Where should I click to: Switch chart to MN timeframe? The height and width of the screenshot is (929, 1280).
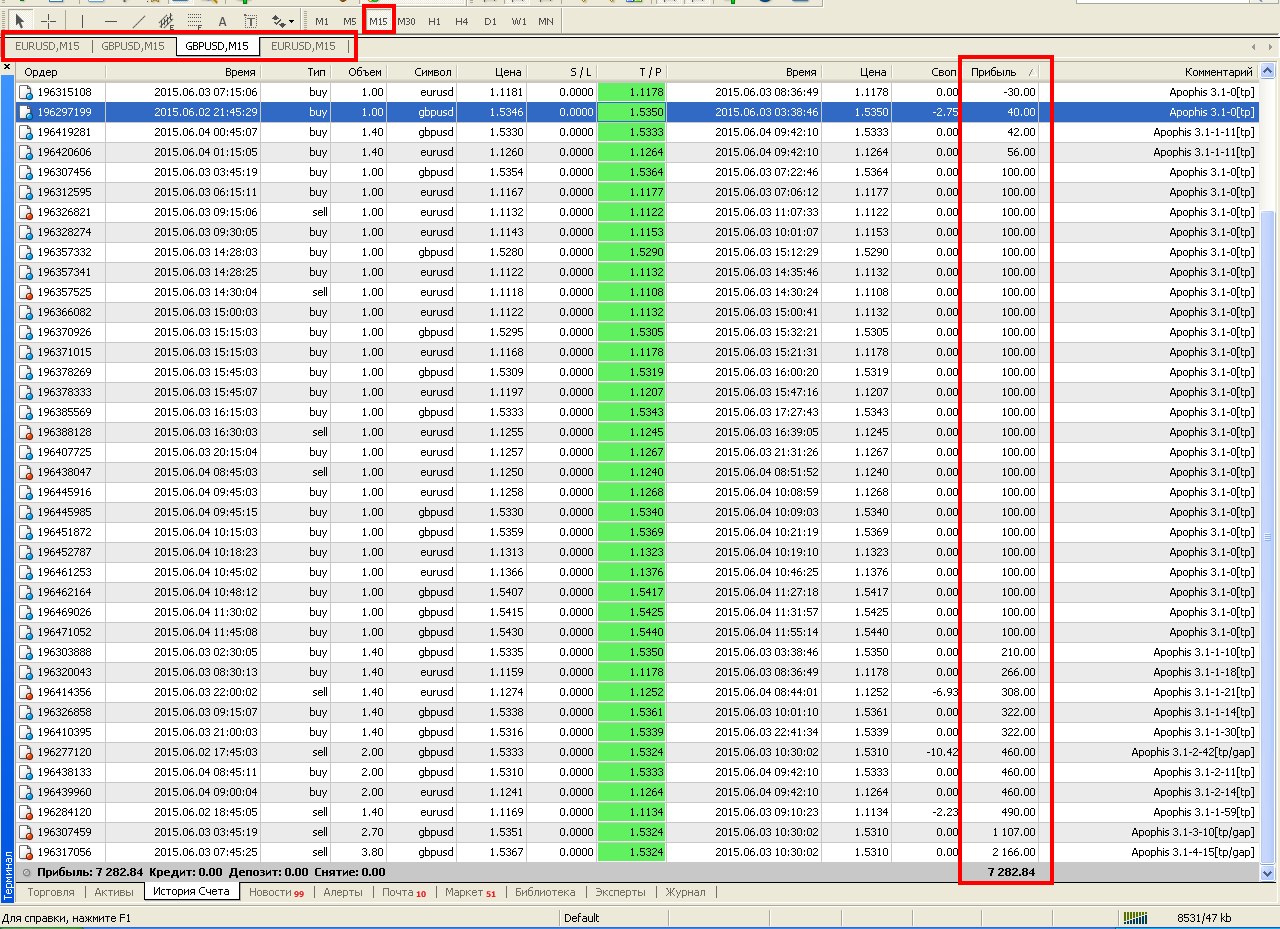click(545, 21)
